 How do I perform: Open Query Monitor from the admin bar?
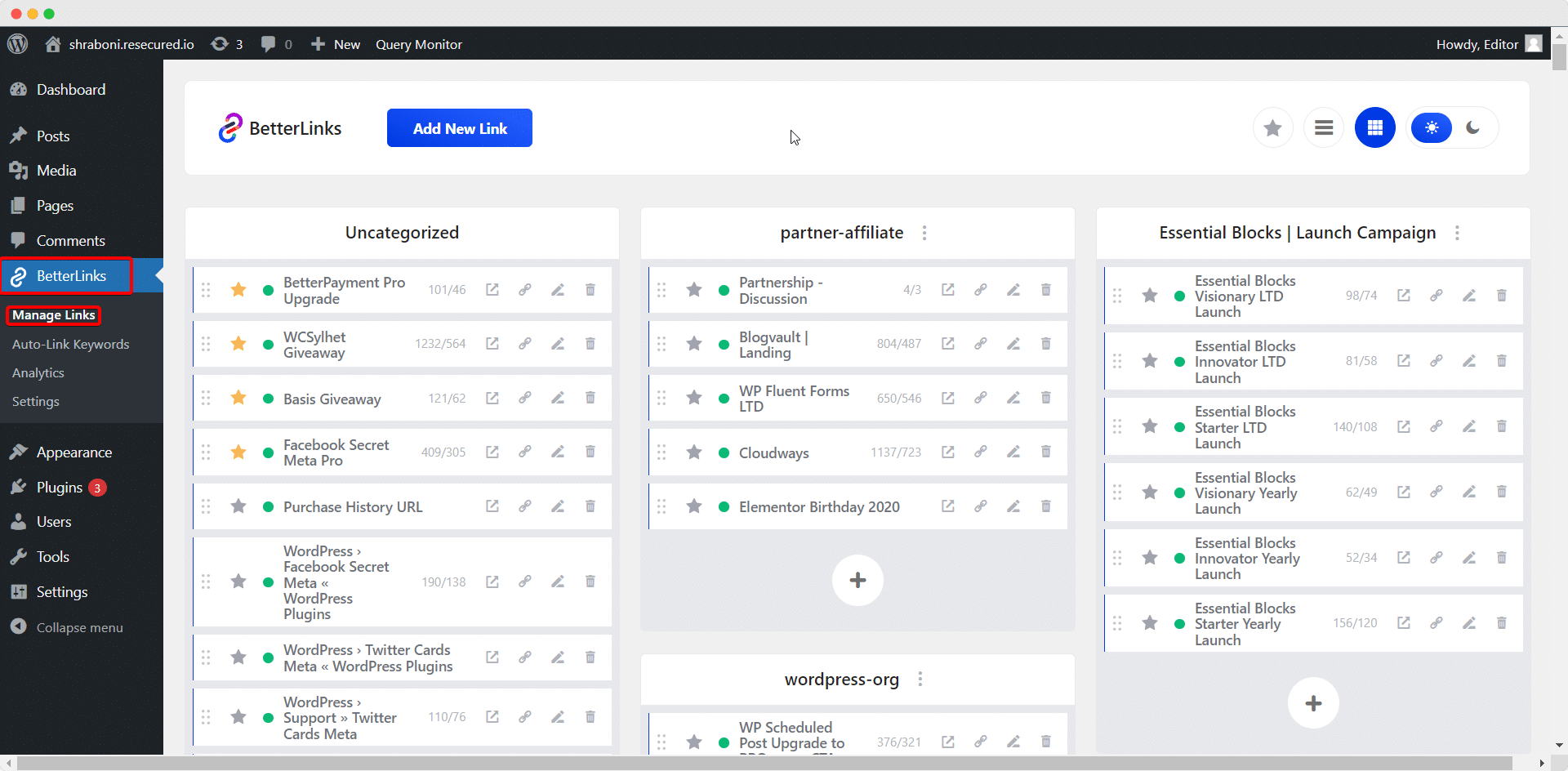pyautogui.click(x=418, y=44)
